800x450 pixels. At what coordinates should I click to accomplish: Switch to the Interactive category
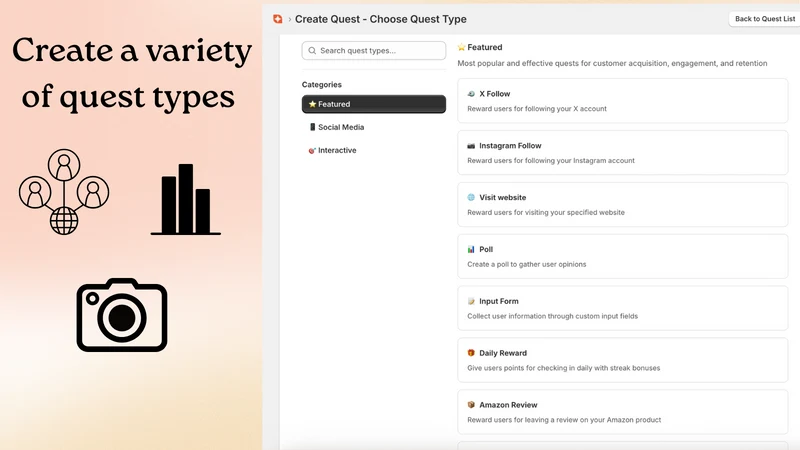tap(373, 151)
